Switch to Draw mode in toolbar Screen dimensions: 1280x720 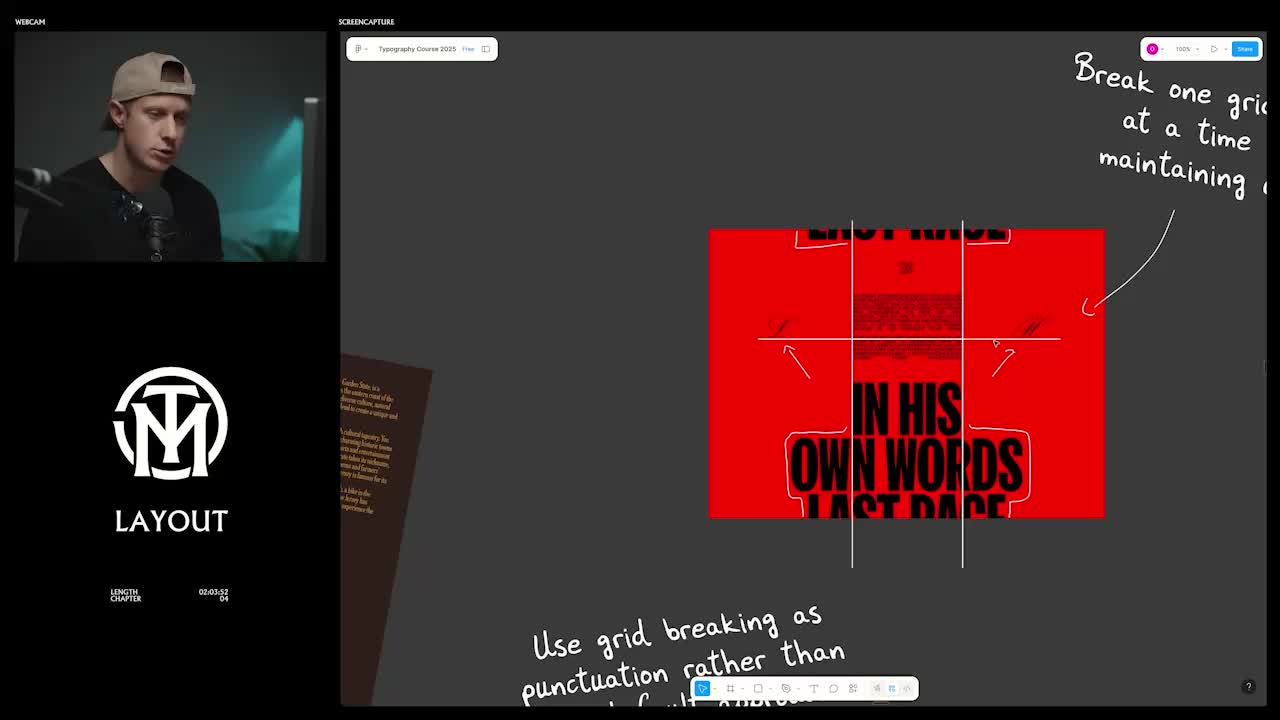pyautogui.click(x=877, y=688)
